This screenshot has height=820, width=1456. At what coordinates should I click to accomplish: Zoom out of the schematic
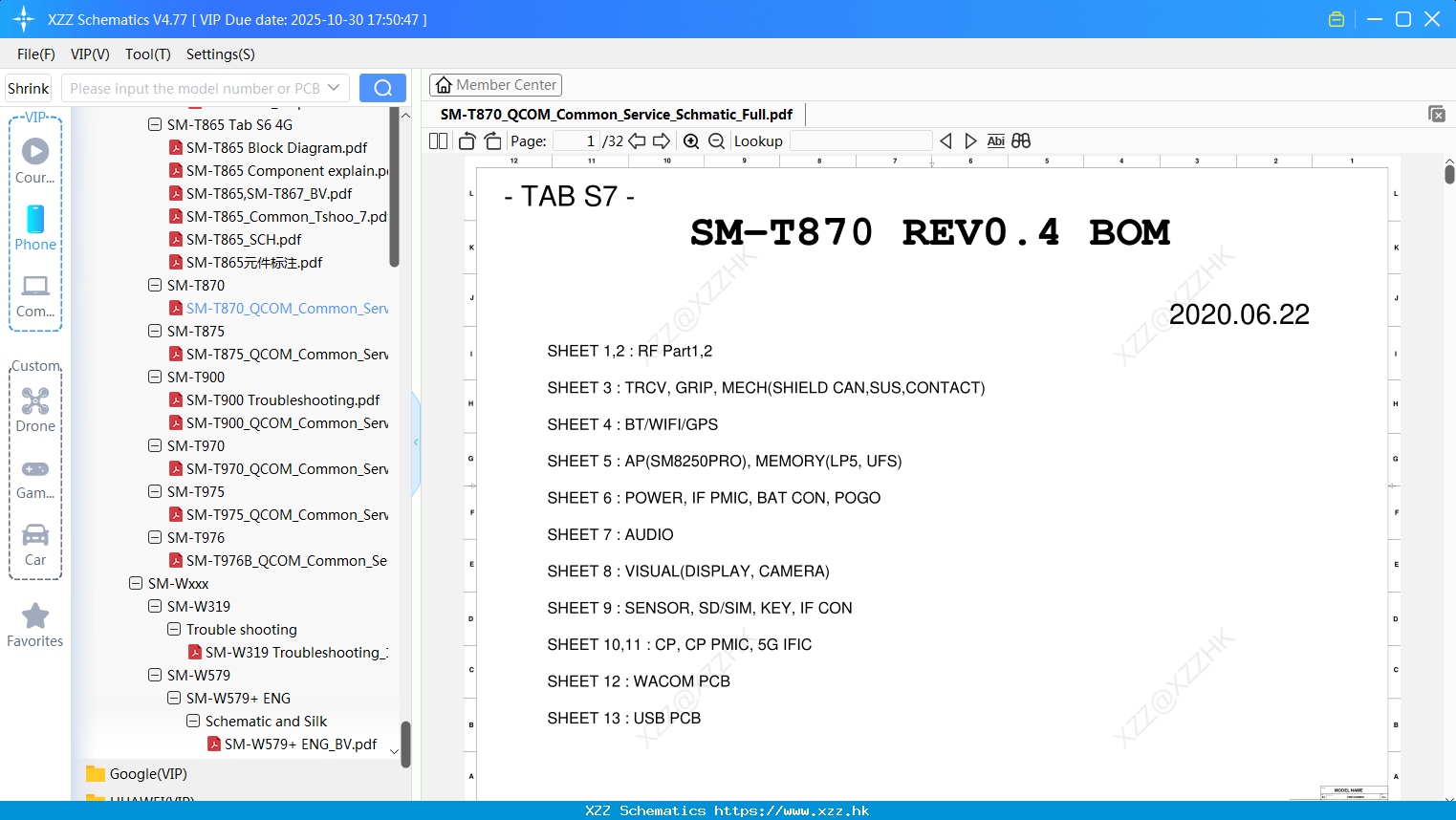pyautogui.click(x=716, y=140)
